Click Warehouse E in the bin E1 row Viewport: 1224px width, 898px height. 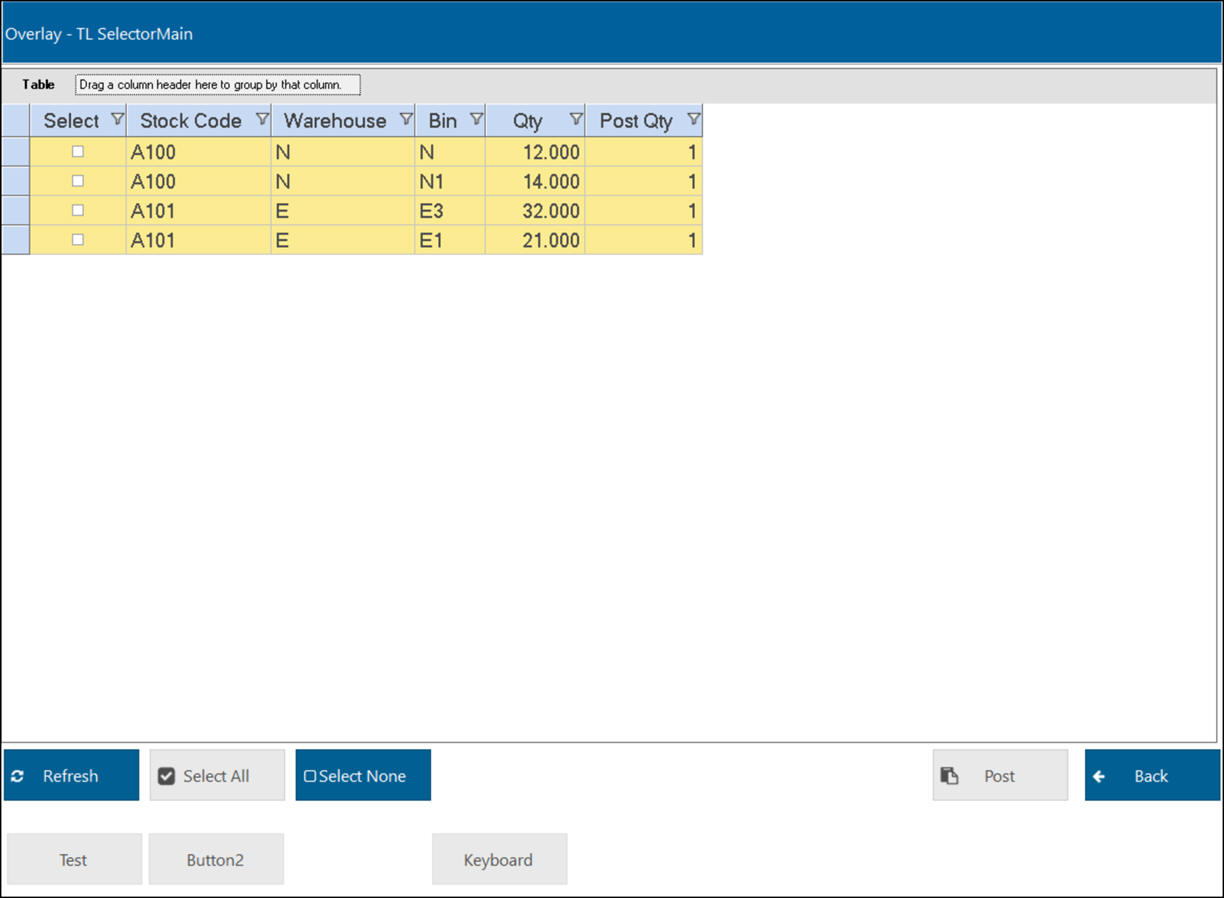click(342, 240)
